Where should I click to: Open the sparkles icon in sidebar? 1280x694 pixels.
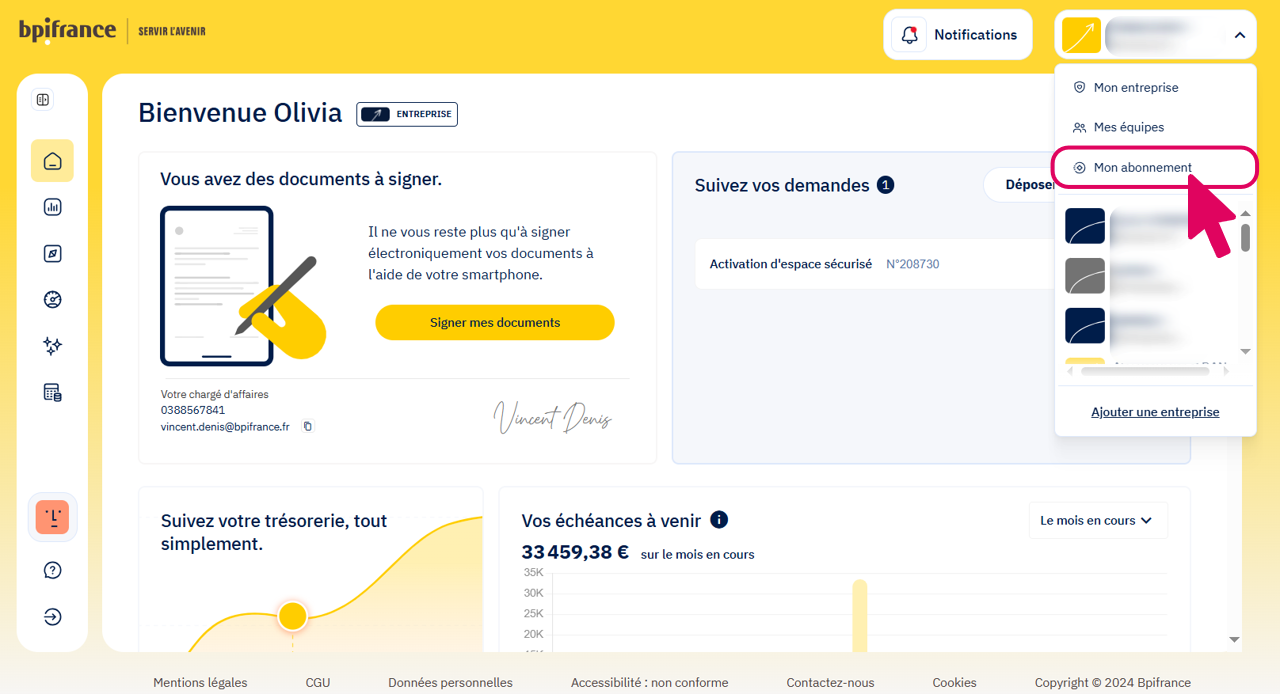(x=52, y=346)
